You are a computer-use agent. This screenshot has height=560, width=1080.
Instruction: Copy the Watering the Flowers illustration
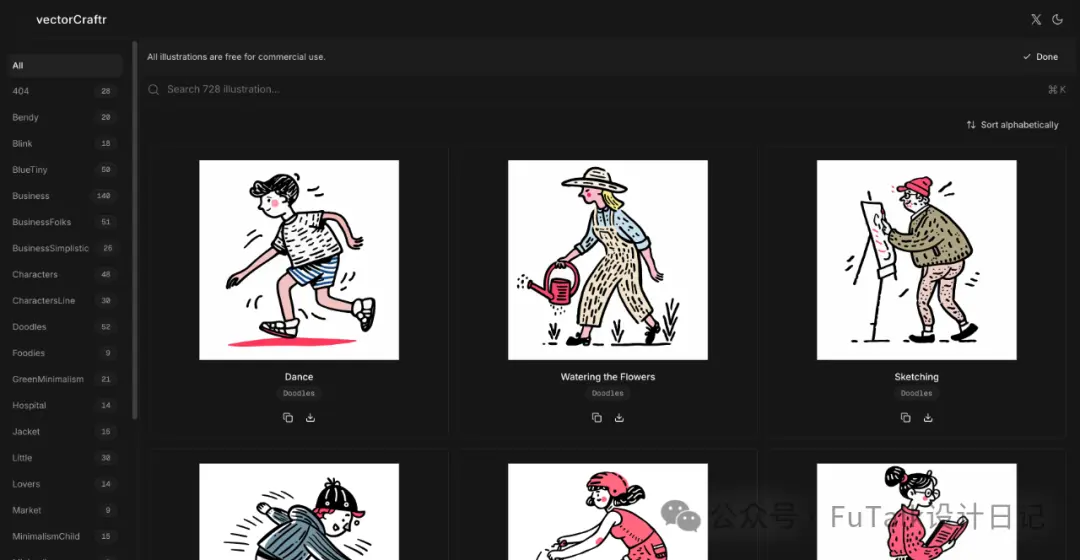(596, 417)
